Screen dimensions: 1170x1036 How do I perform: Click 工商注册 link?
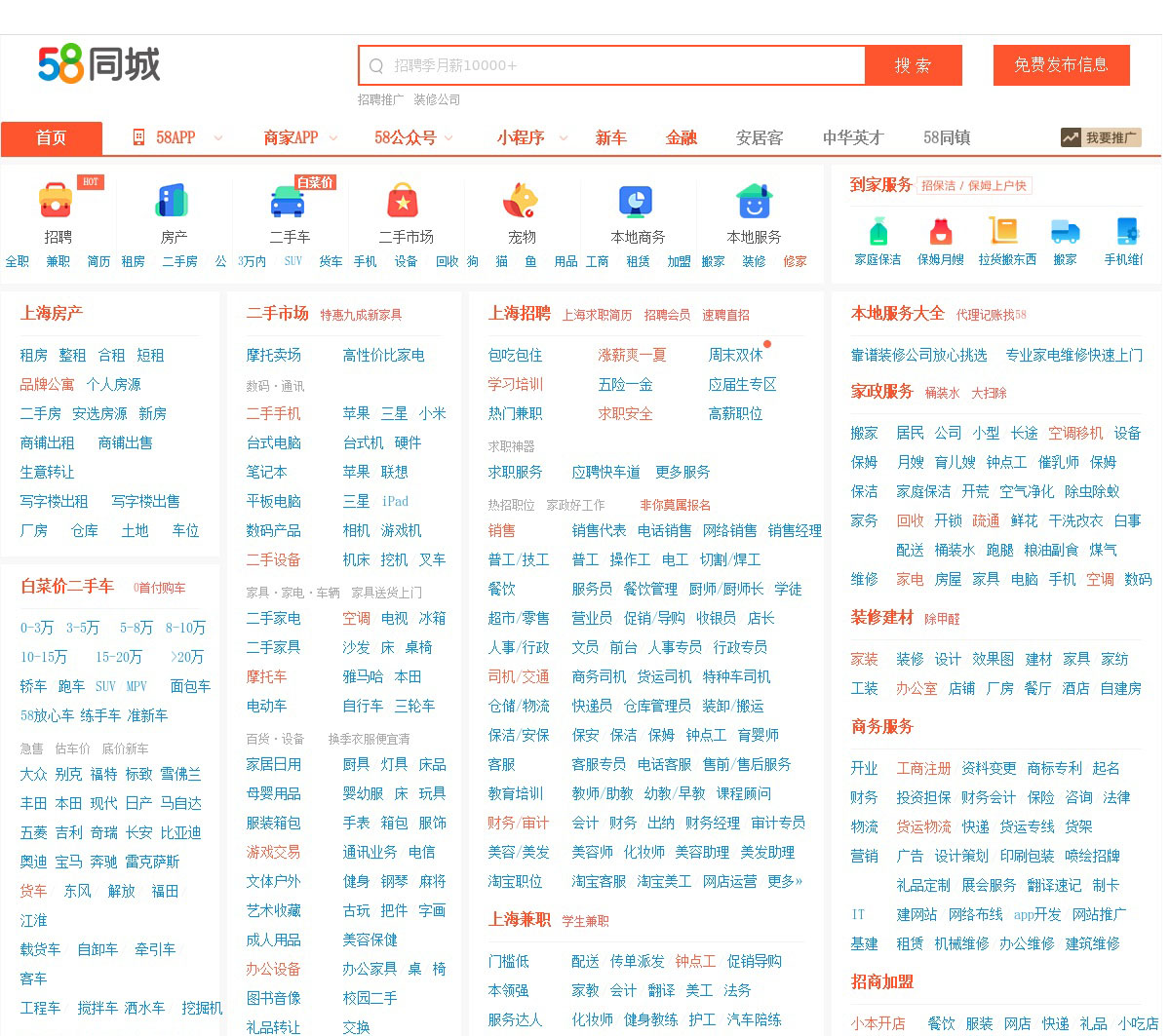[923, 768]
